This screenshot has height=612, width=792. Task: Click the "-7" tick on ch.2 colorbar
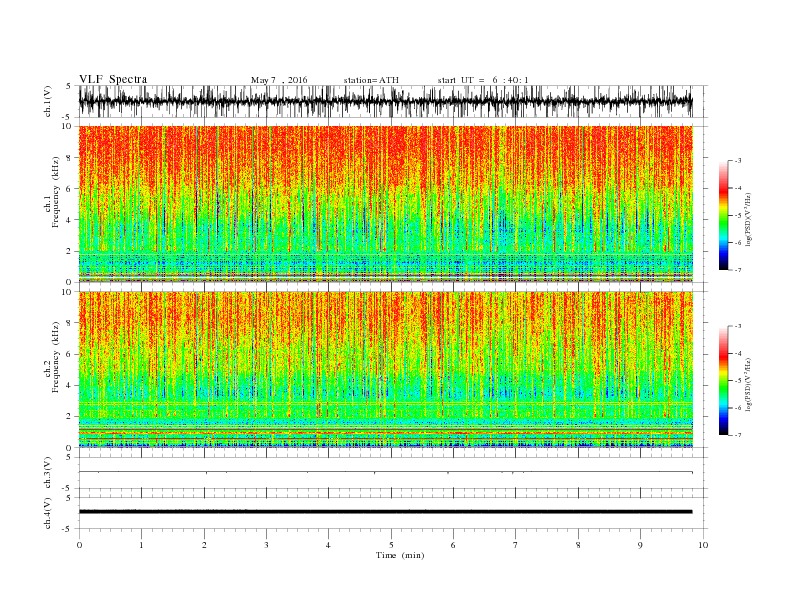(738, 435)
